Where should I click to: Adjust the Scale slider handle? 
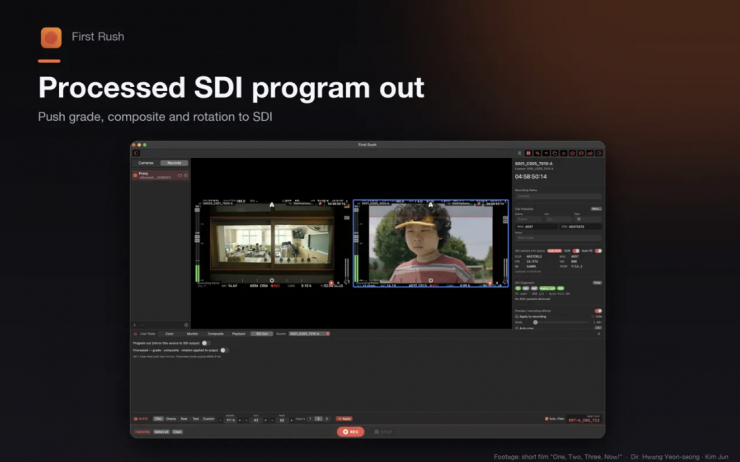click(x=535, y=322)
